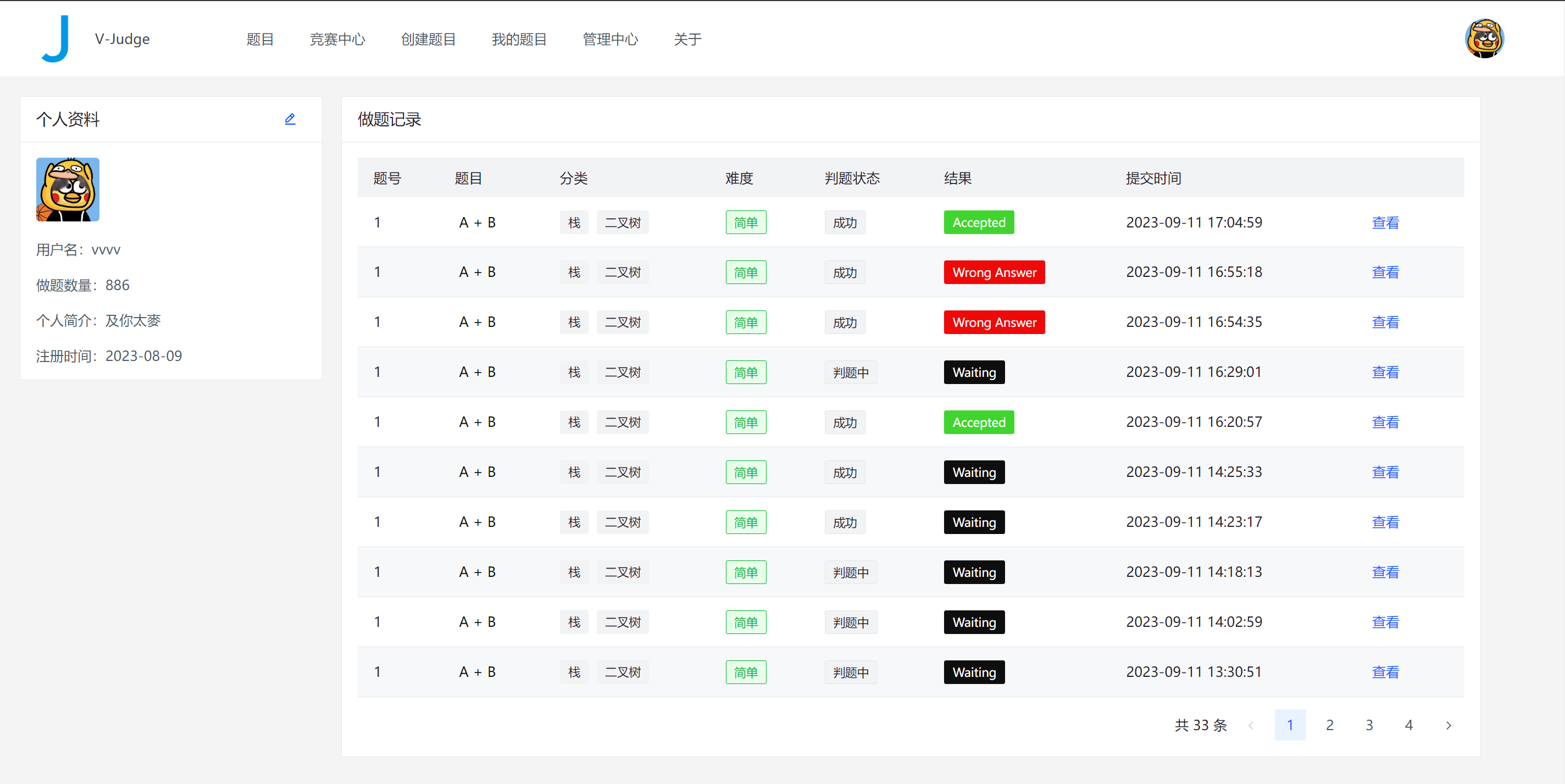Click the 判题状态 column header
This screenshot has height=784, width=1565.
pos(852,178)
